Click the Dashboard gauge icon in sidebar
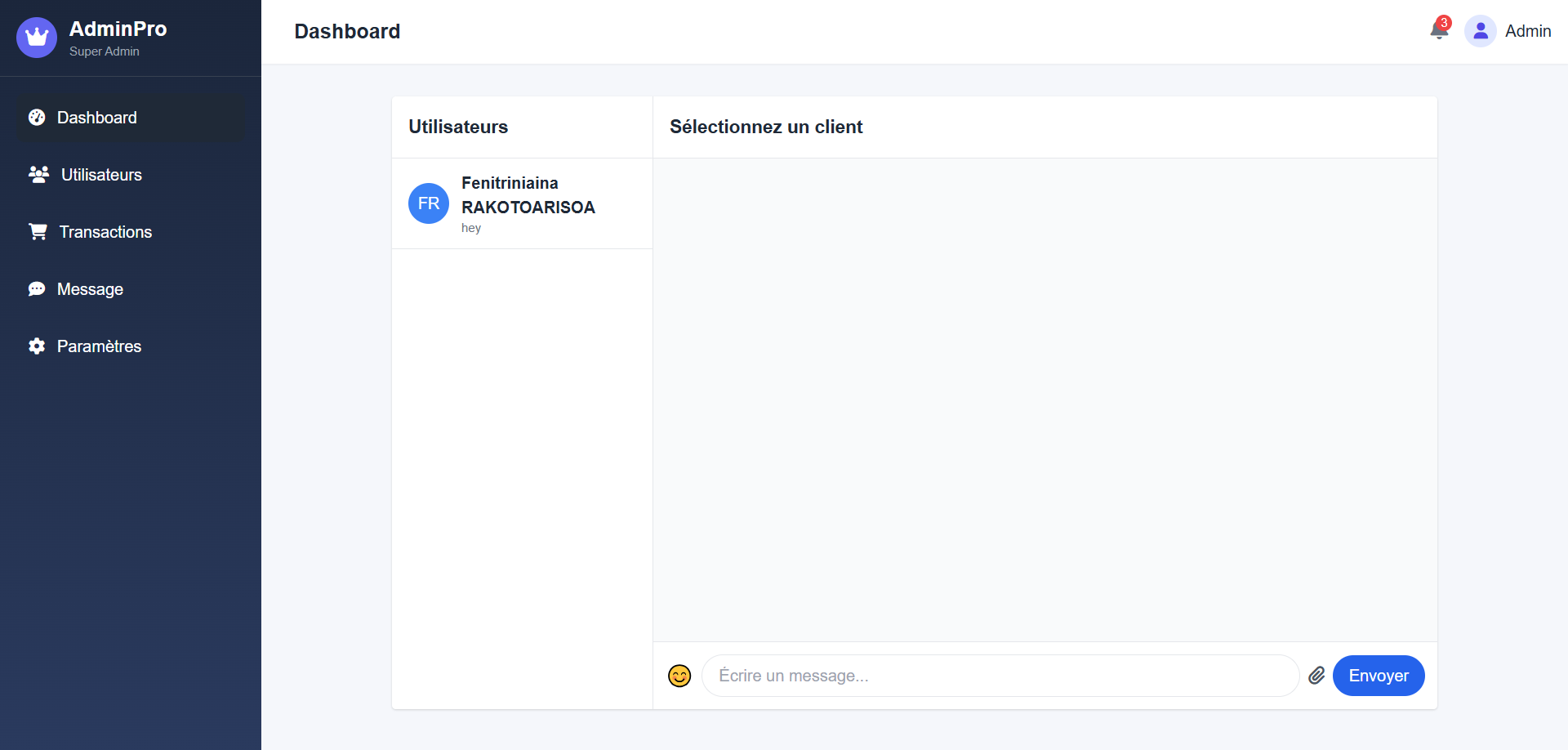The width and height of the screenshot is (1568, 750). tap(37, 118)
